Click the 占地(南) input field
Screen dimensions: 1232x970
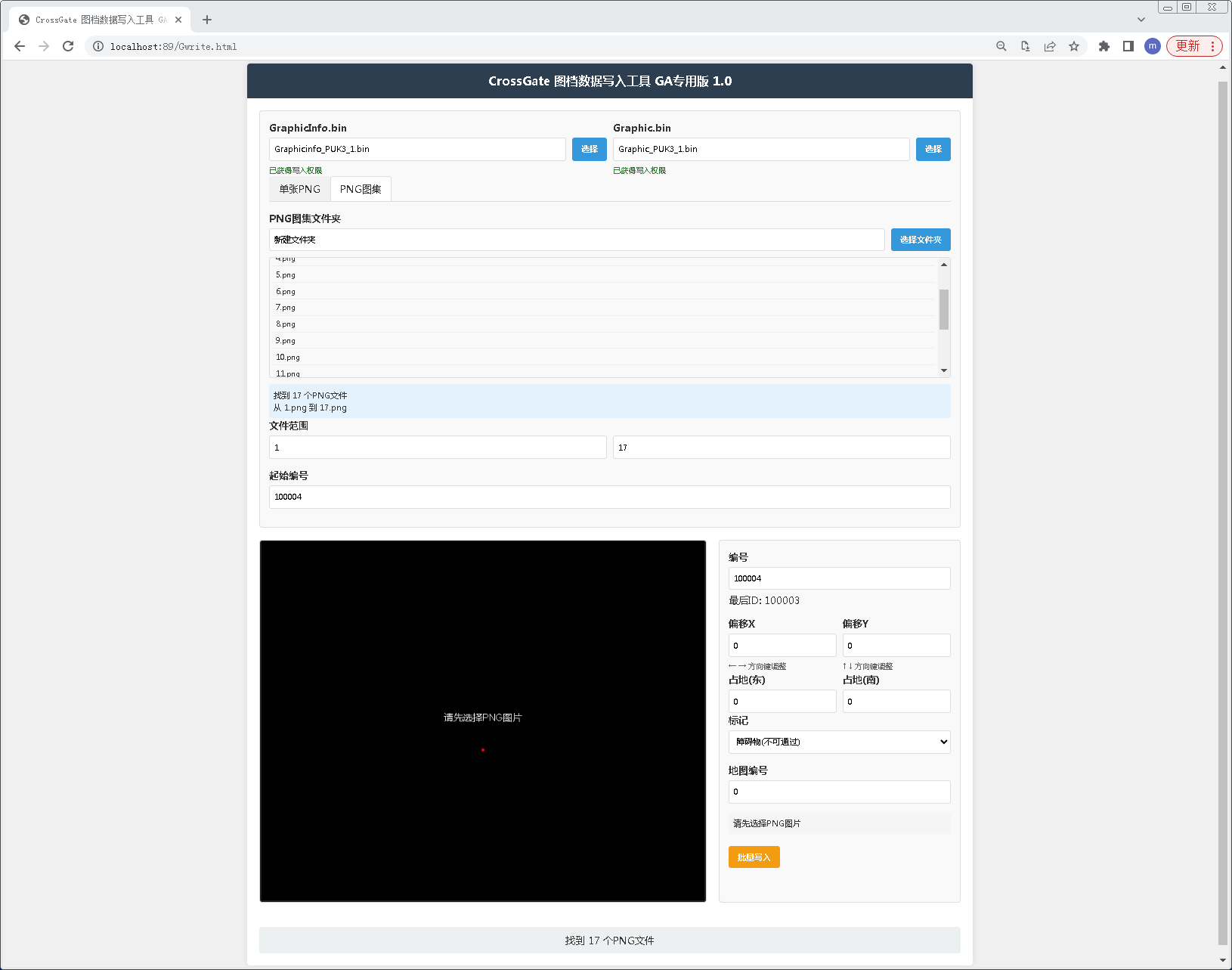point(896,702)
